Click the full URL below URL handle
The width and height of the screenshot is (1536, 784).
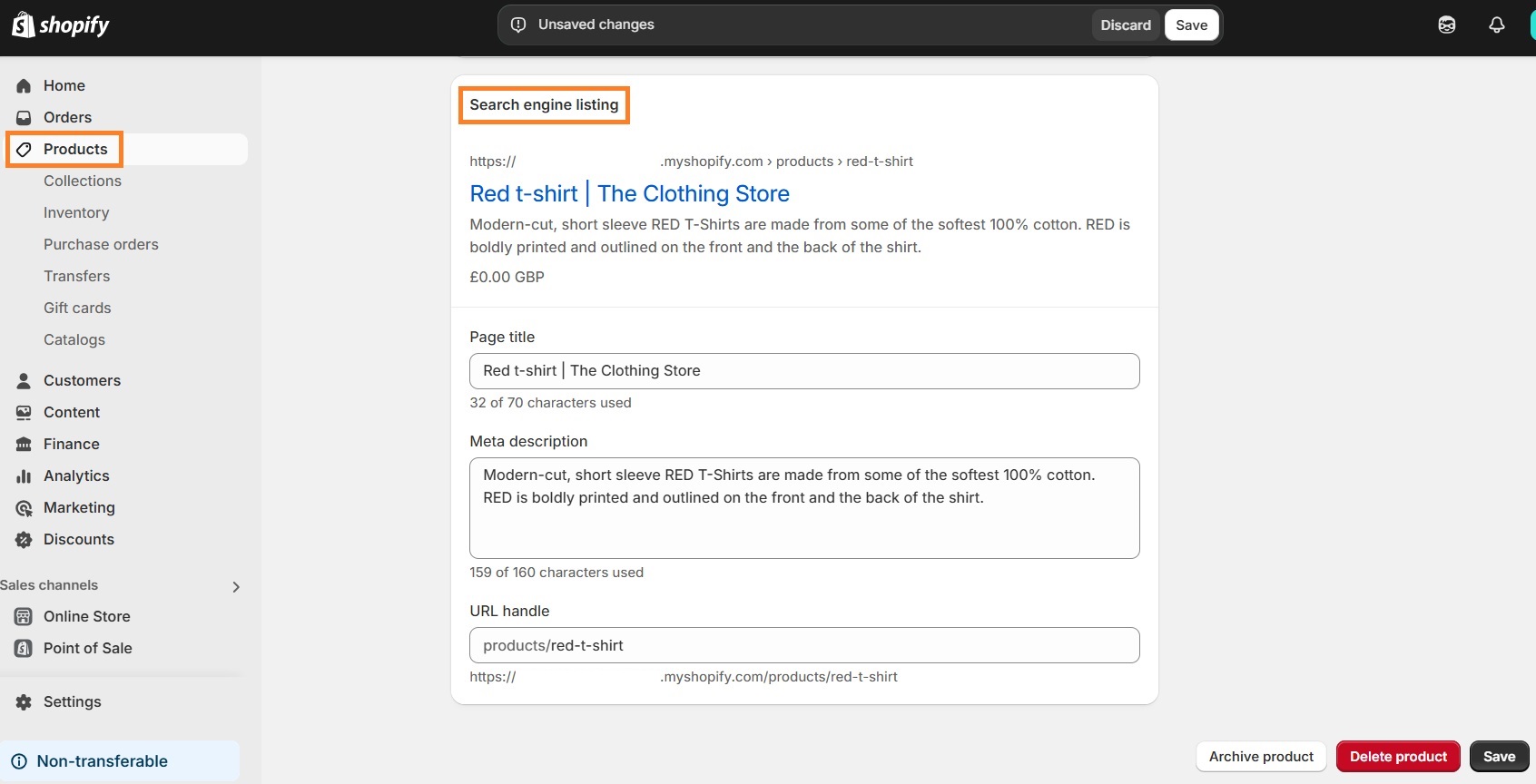(x=684, y=677)
